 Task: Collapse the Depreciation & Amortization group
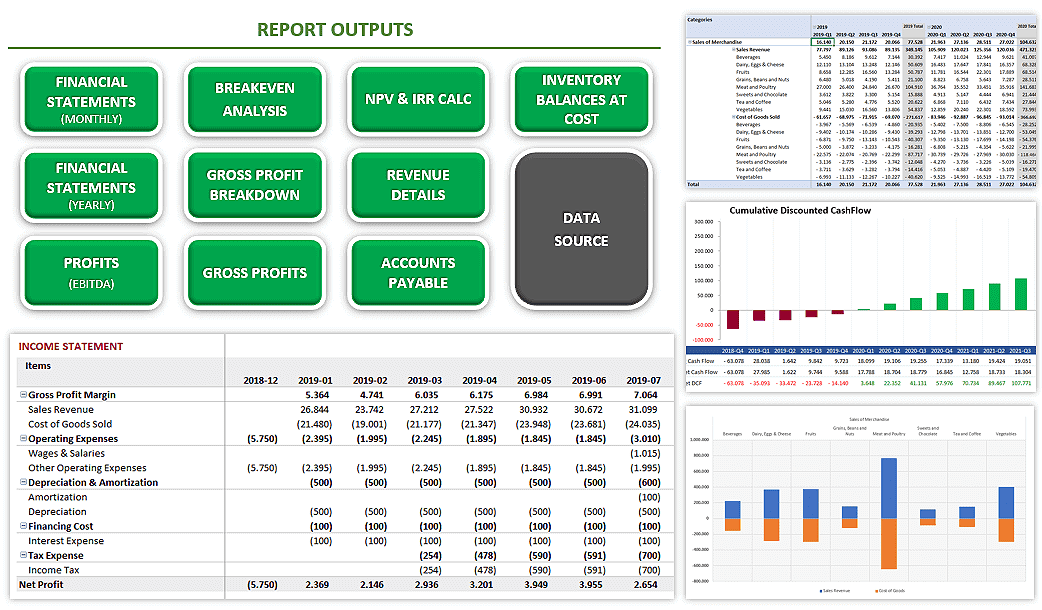point(23,482)
